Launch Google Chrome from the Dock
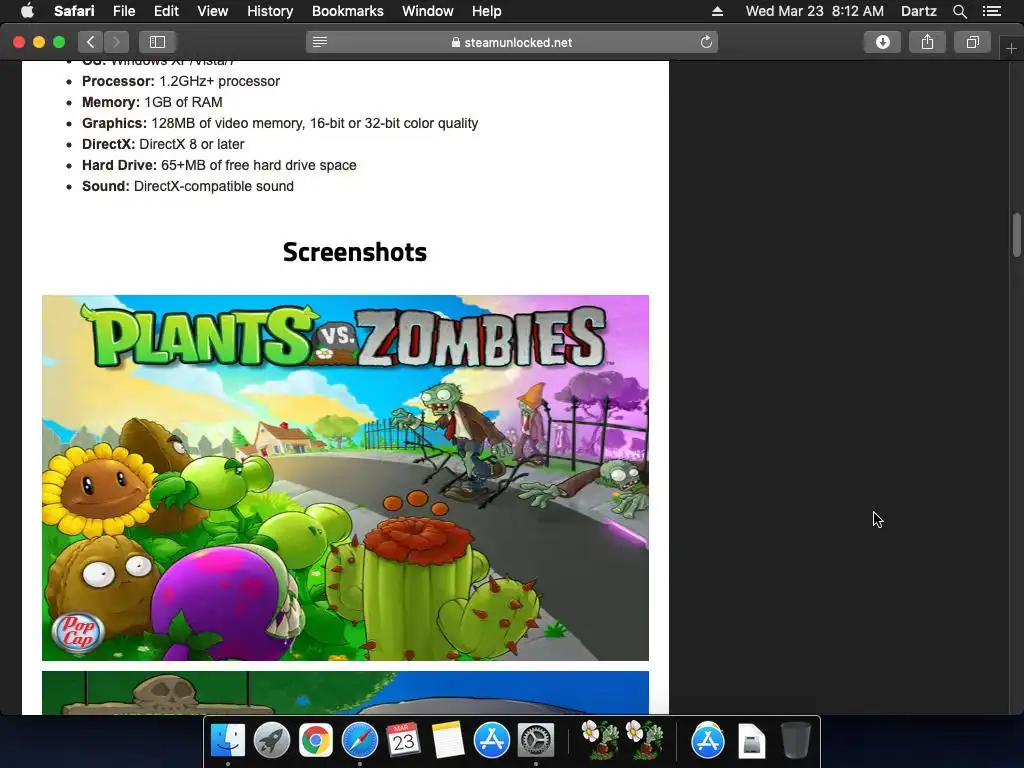 tap(315, 740)
